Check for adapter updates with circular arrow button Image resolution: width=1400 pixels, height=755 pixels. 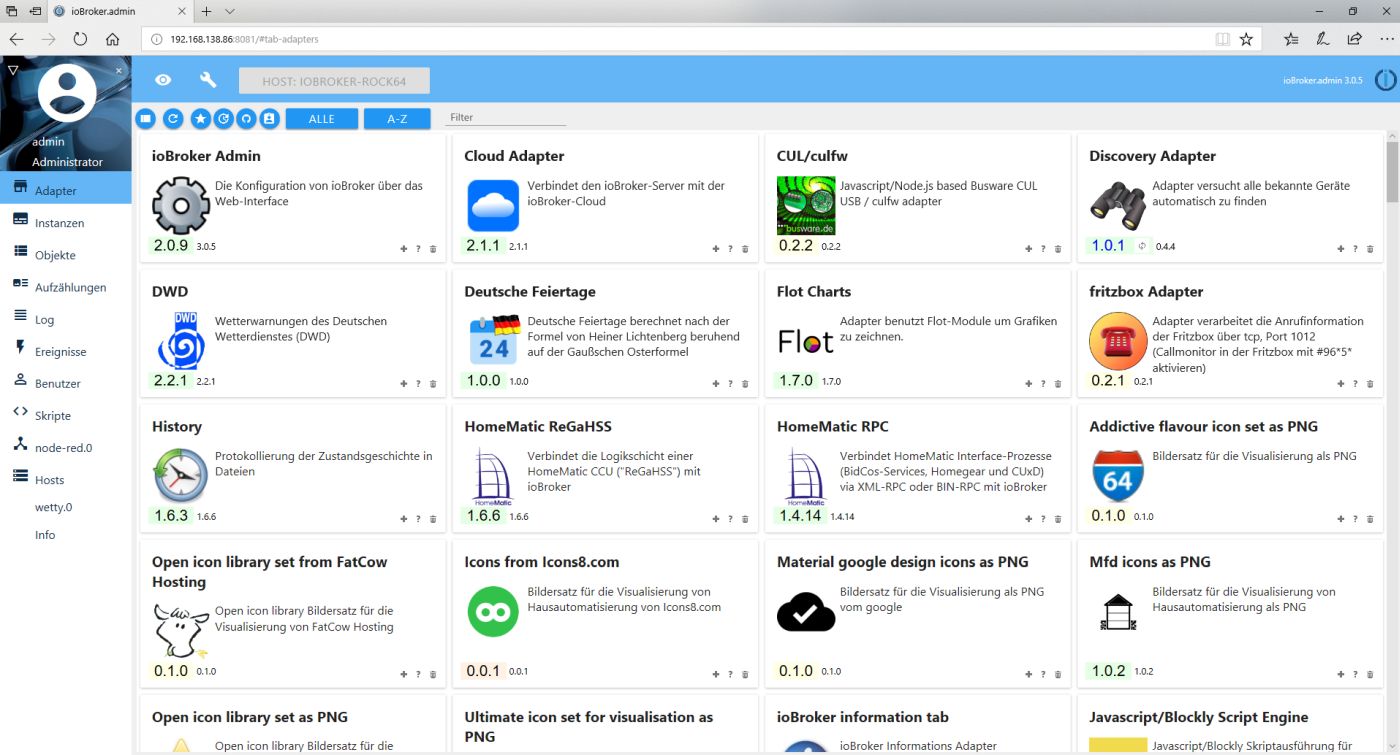click(x=224, y=118)
